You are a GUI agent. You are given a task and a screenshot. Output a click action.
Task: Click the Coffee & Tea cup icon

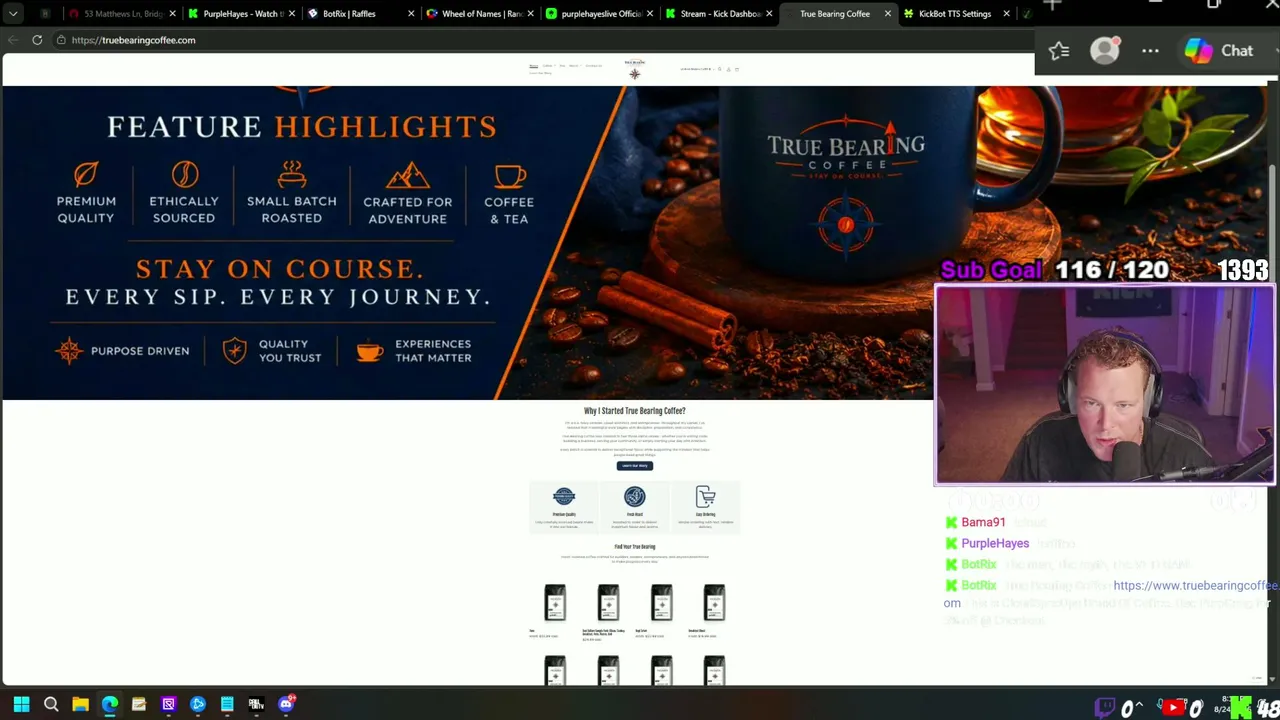point(509,176)
